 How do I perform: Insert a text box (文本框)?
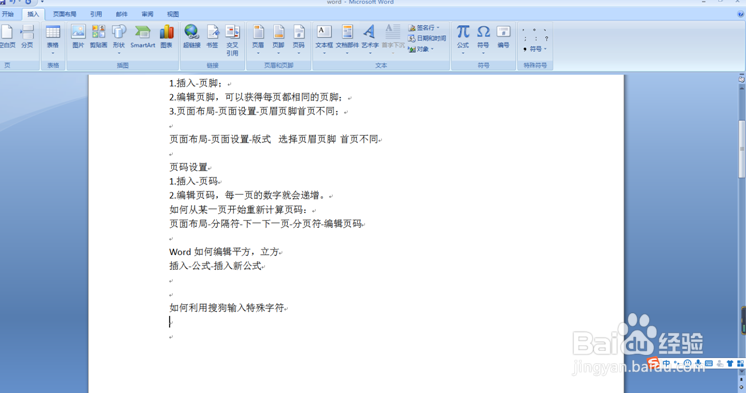pos(324,37)
